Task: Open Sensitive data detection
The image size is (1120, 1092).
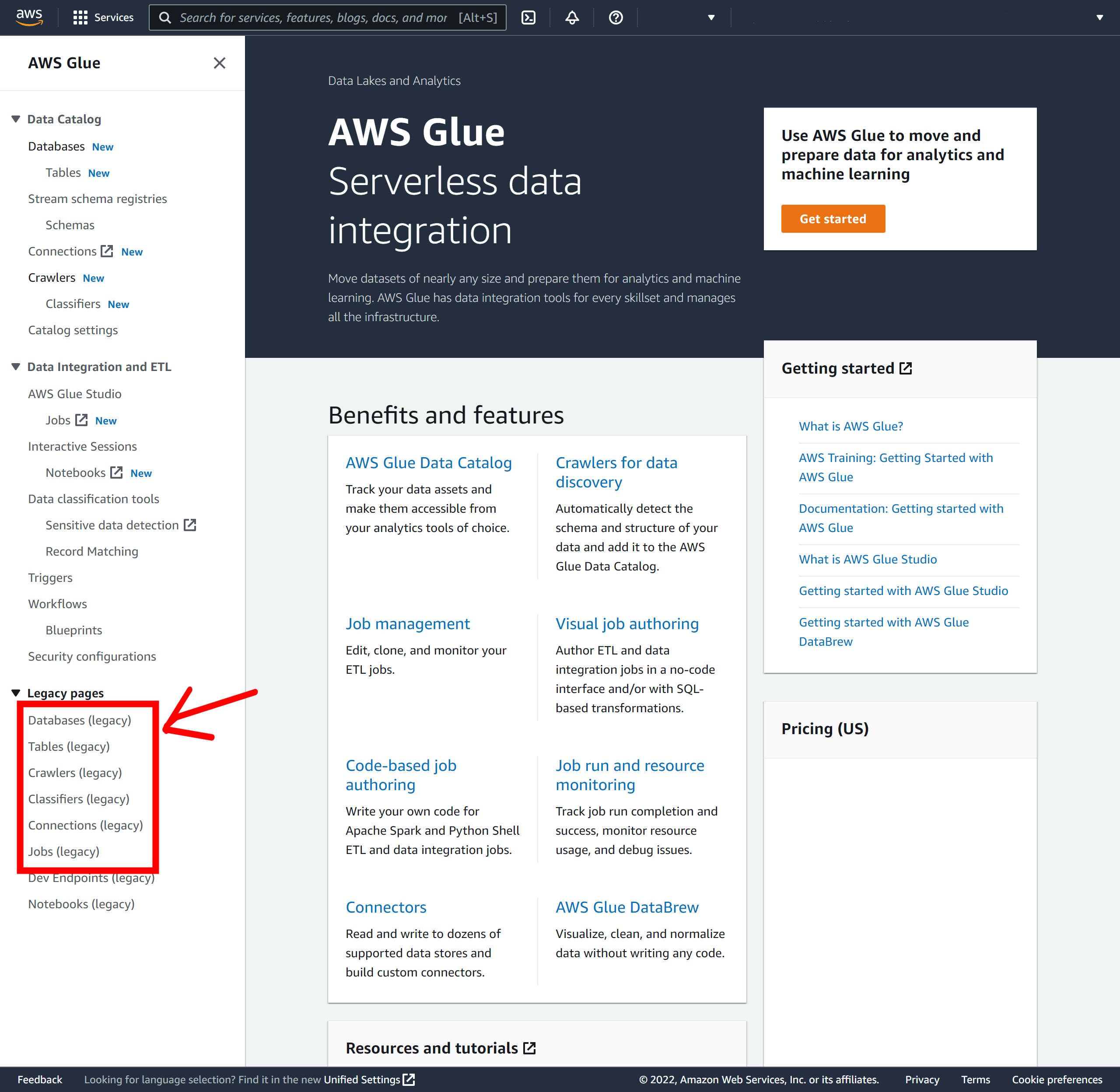Action: point(120,525)
